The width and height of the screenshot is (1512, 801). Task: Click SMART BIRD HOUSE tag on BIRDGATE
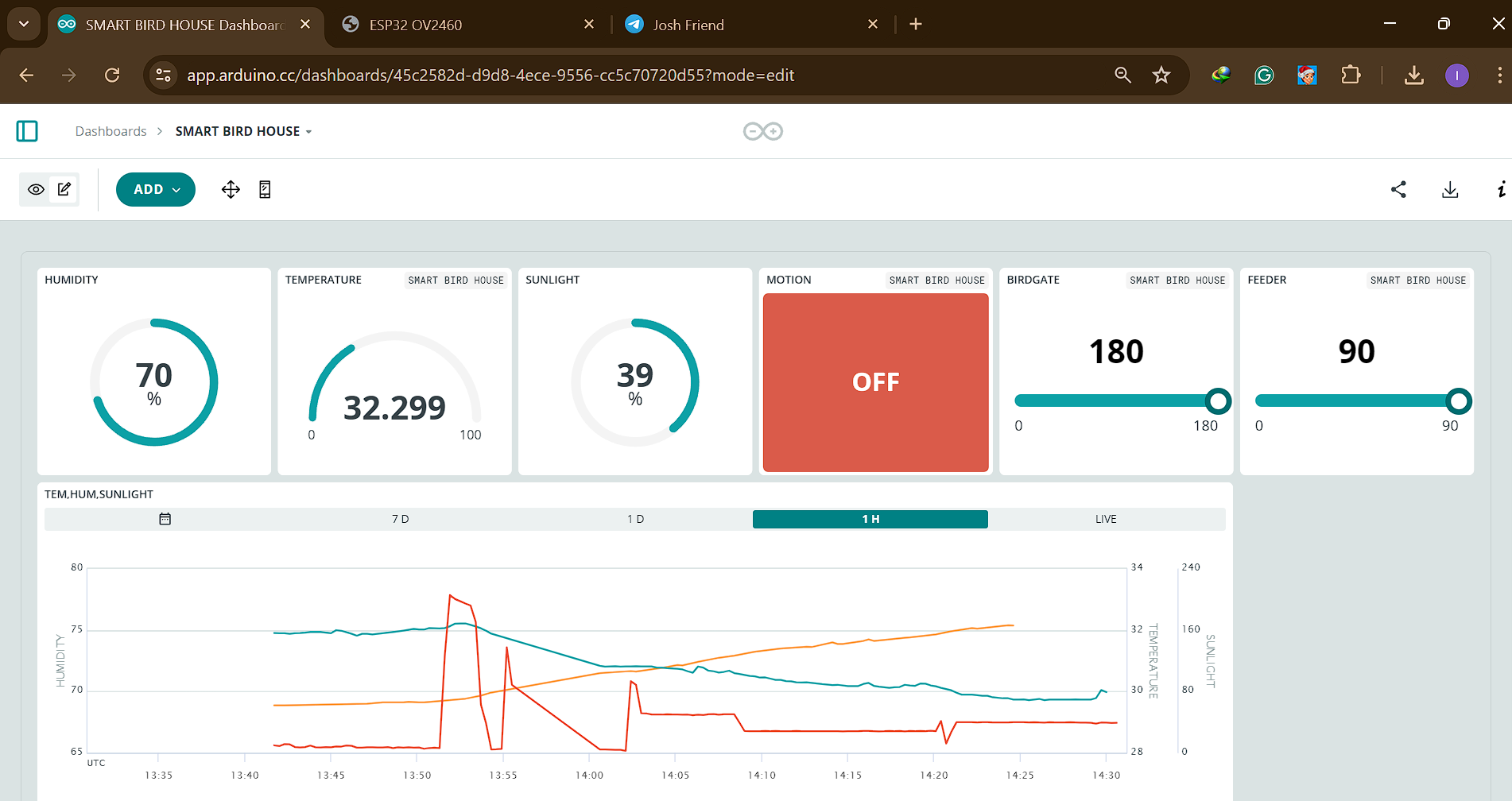(x=1177, y=281)
